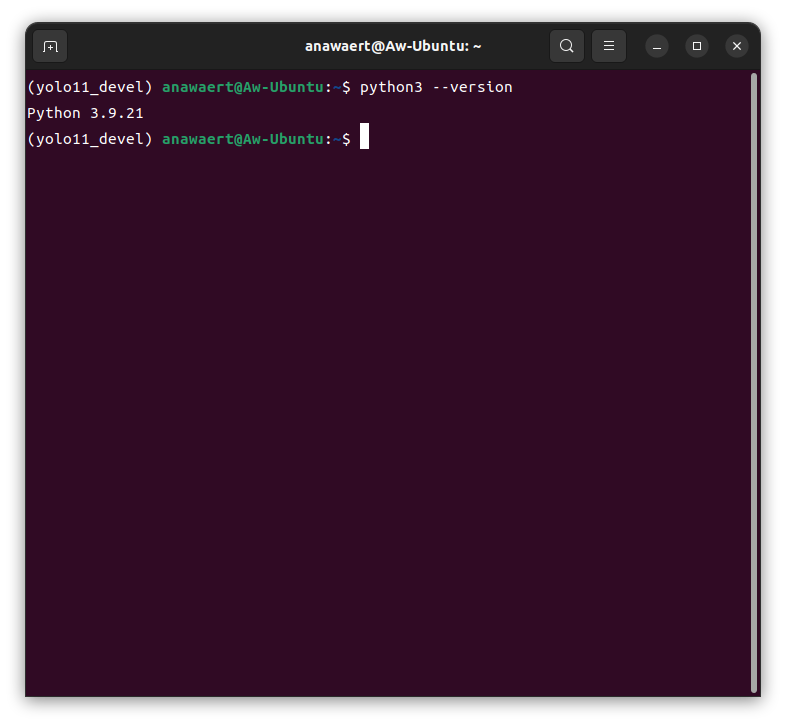Click the window title anawaert@Aw-Ubuntu: ~

pos(393,46)
